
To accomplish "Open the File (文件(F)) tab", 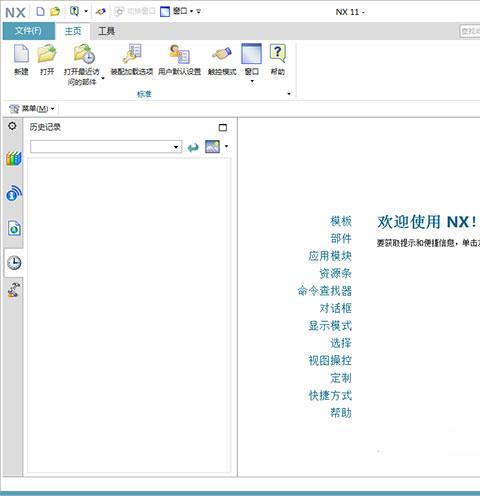I will coord(29,31).
